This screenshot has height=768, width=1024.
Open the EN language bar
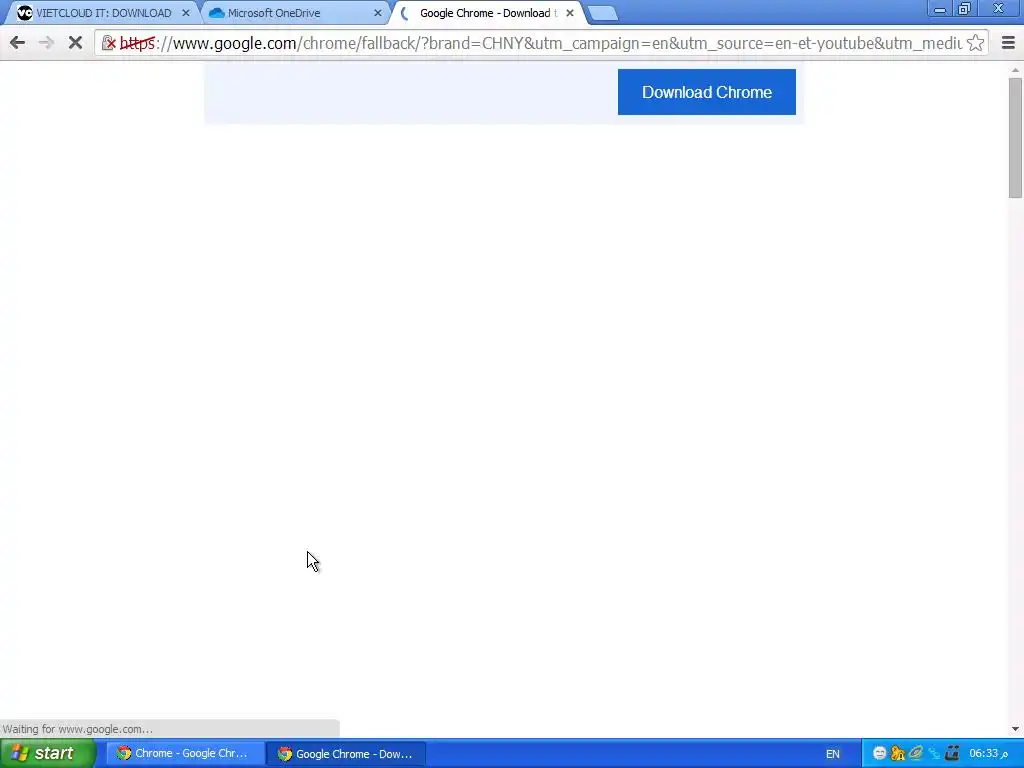point(833,754)
